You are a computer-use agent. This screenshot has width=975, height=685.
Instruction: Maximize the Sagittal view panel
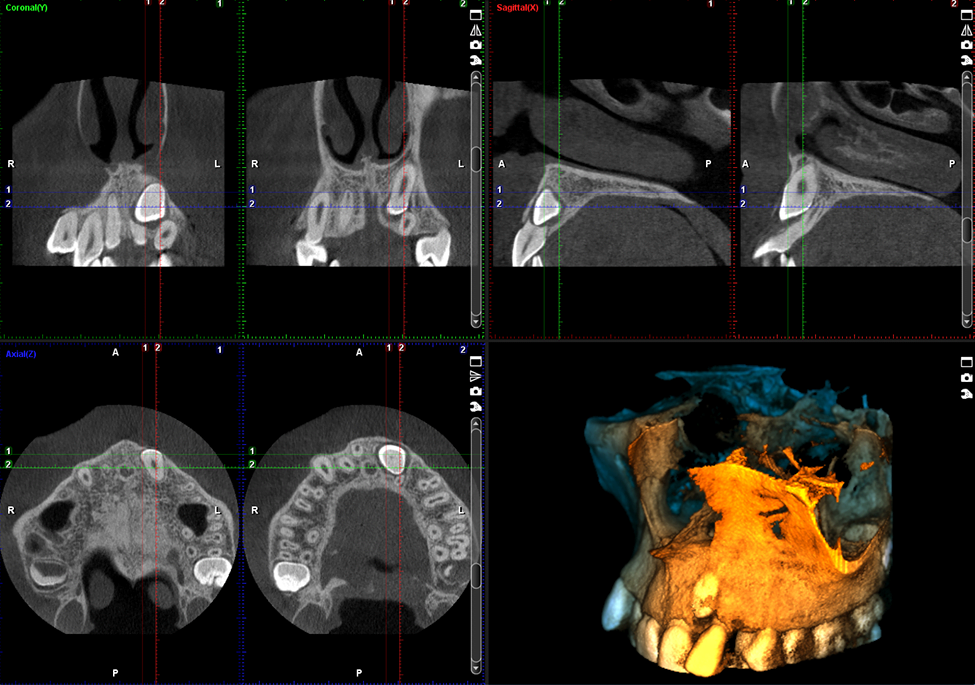[966, 15]
